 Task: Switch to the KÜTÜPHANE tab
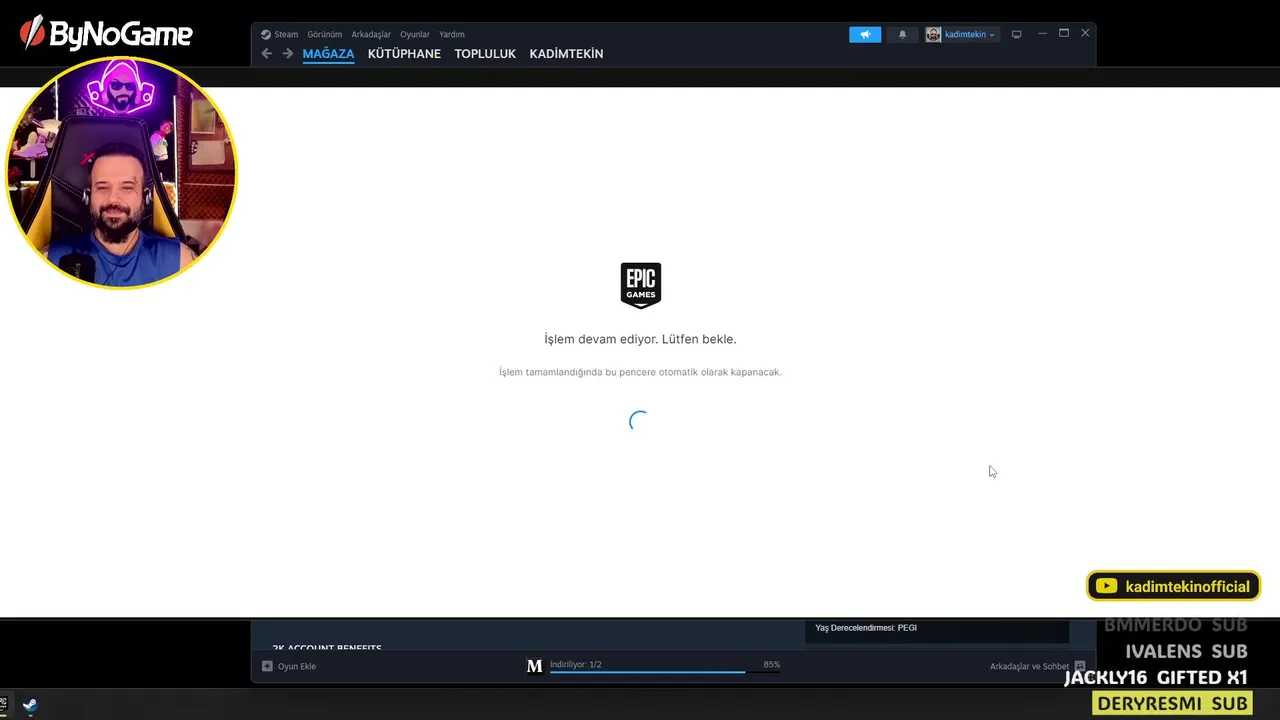(404, 54)
